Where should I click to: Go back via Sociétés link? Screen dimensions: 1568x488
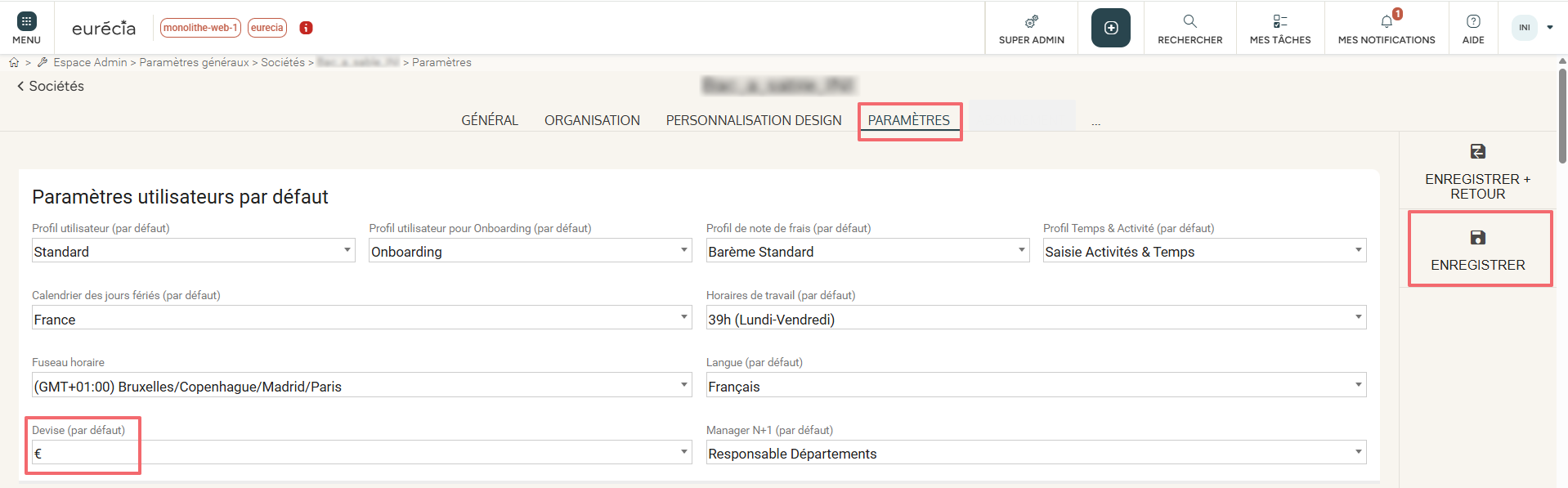pos(51,87)
